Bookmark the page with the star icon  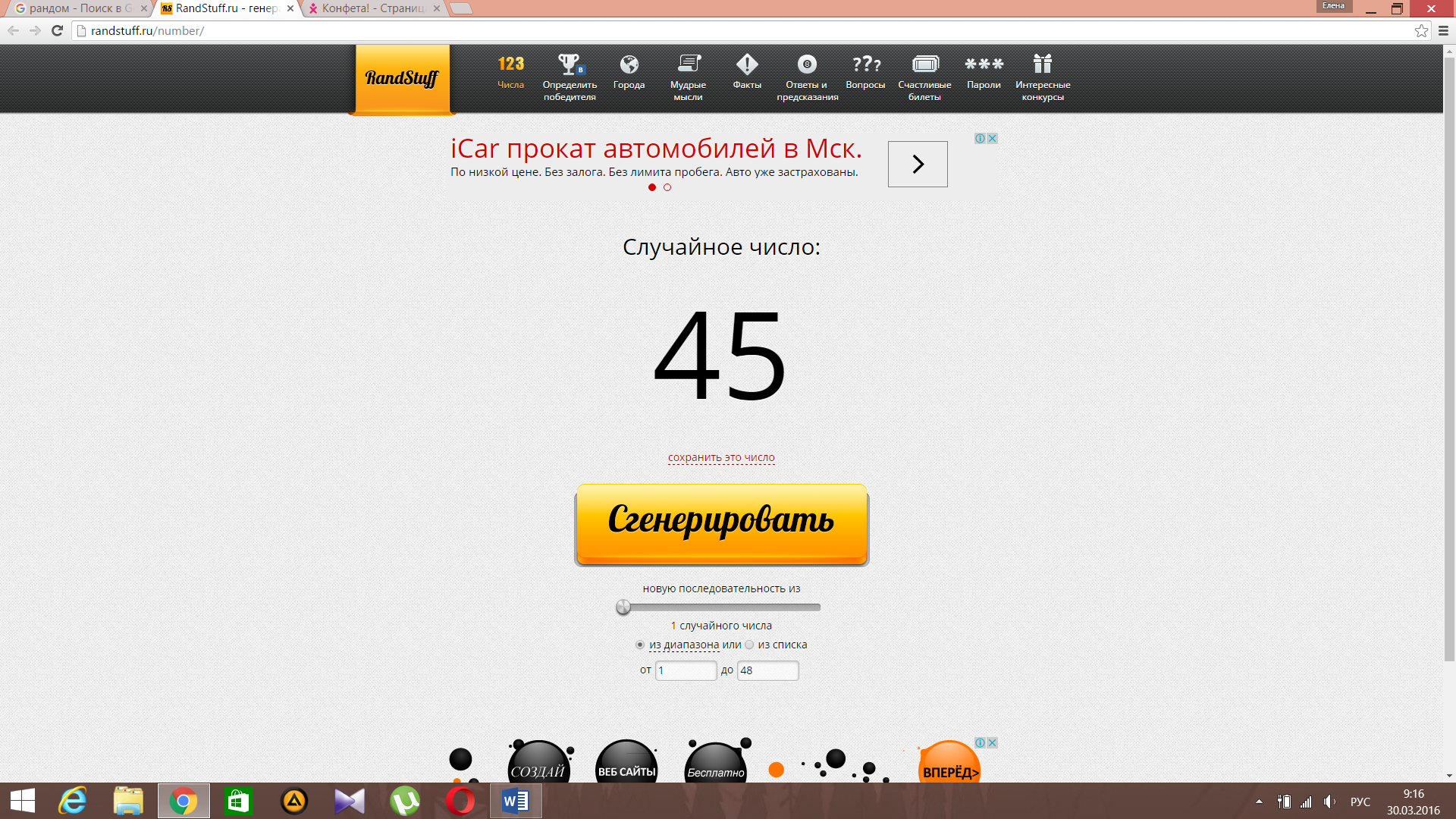1421,31
